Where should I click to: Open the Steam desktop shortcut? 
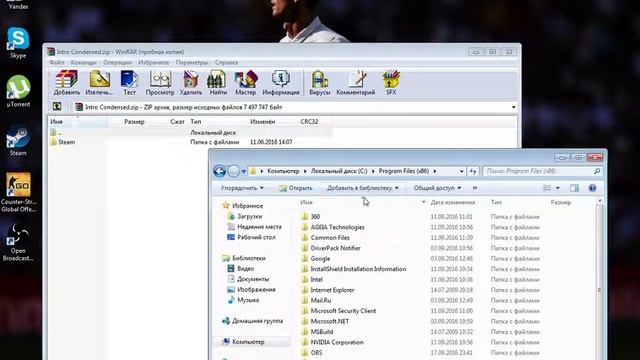[18, 141]
